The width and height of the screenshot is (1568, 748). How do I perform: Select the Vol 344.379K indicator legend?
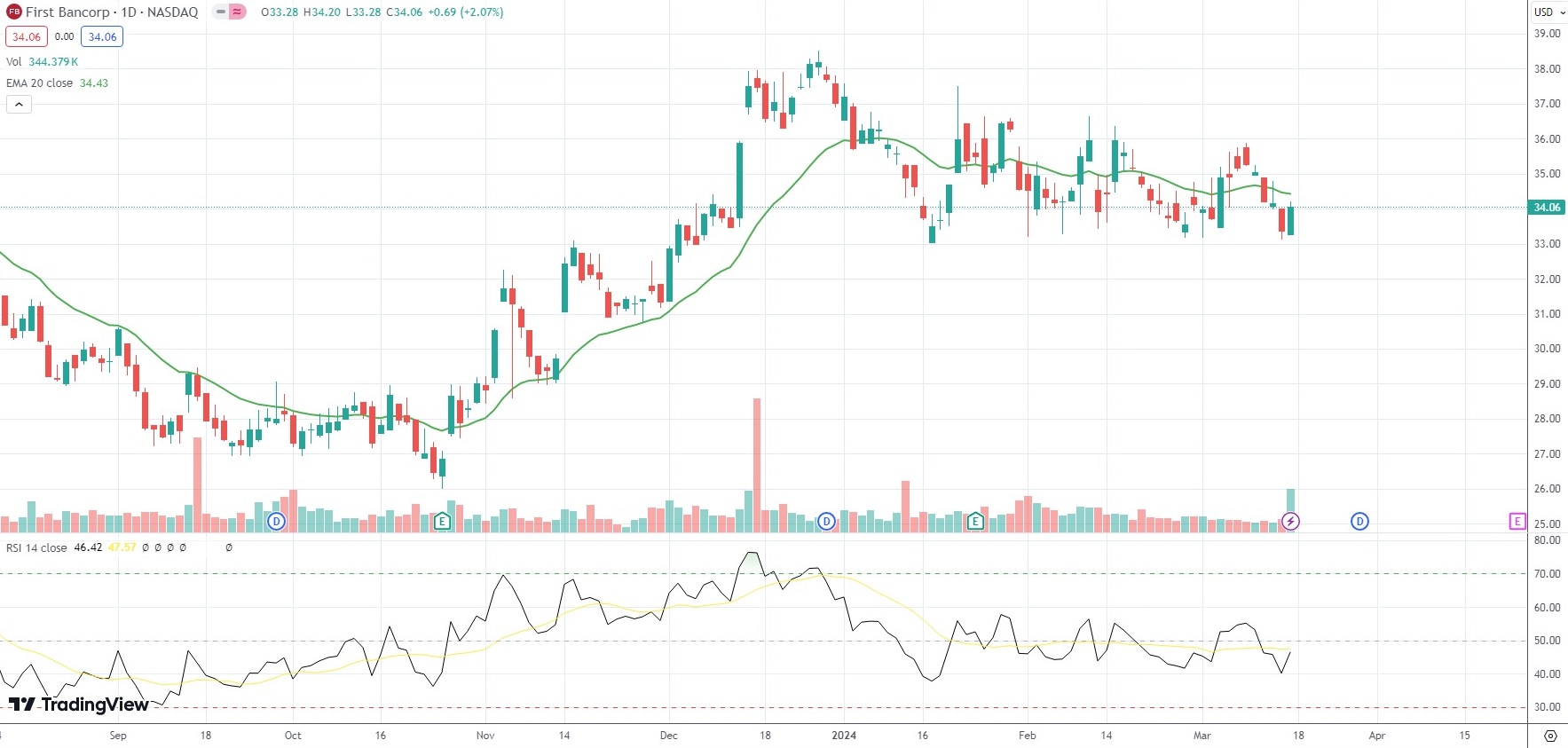(43, 61)
